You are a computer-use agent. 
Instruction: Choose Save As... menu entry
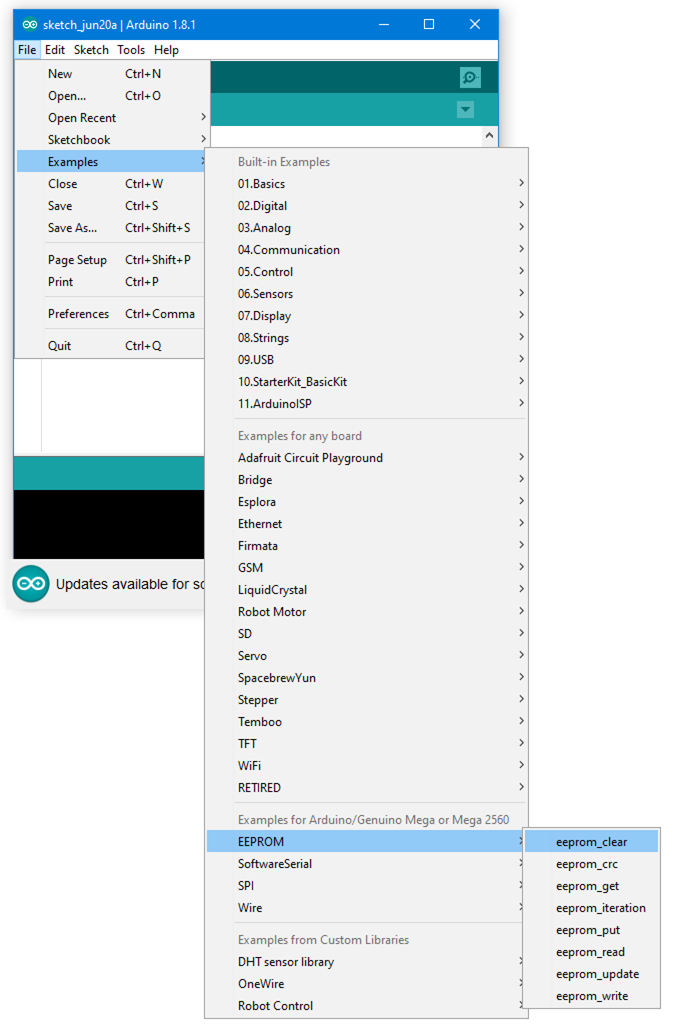111,228
